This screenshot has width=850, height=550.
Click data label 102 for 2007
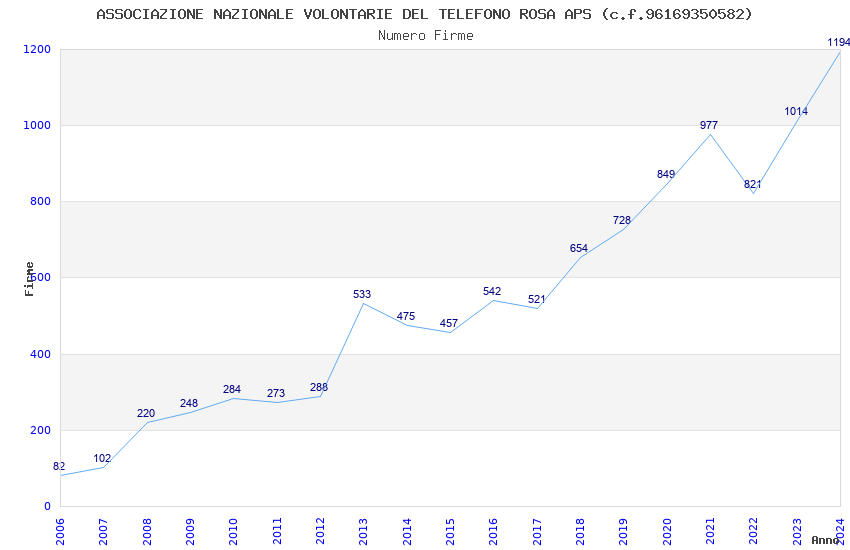click(102, 458)
